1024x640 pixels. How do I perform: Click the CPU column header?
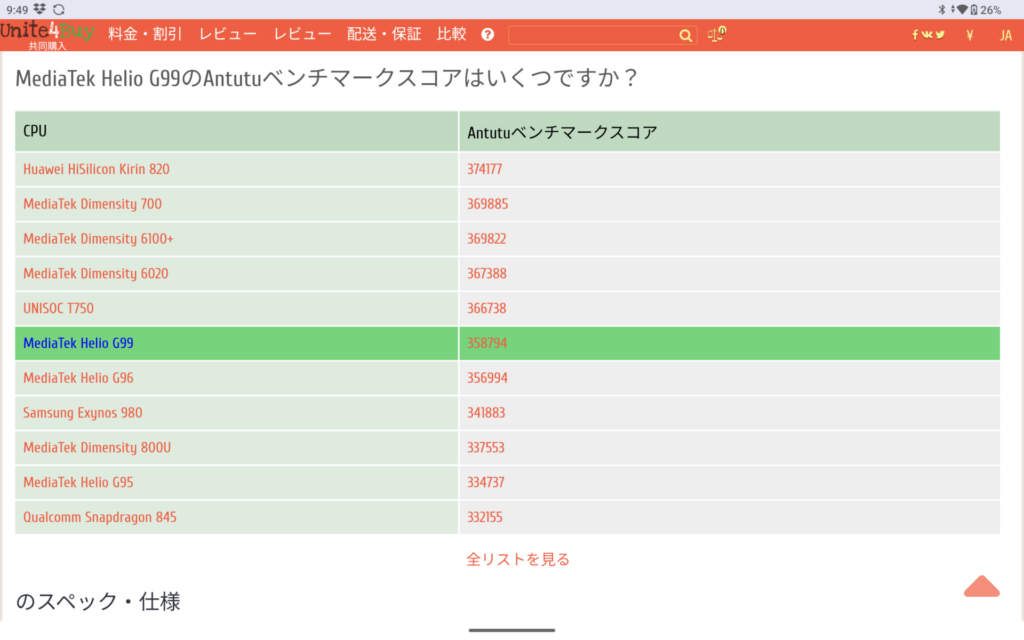click(x=236, y=131)
